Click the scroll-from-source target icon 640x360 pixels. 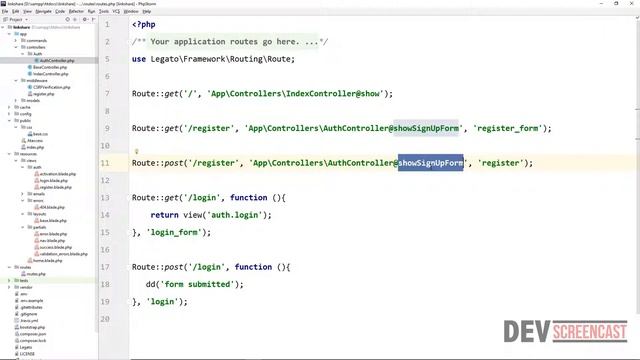pyautogui.click(x=67, y=19)
